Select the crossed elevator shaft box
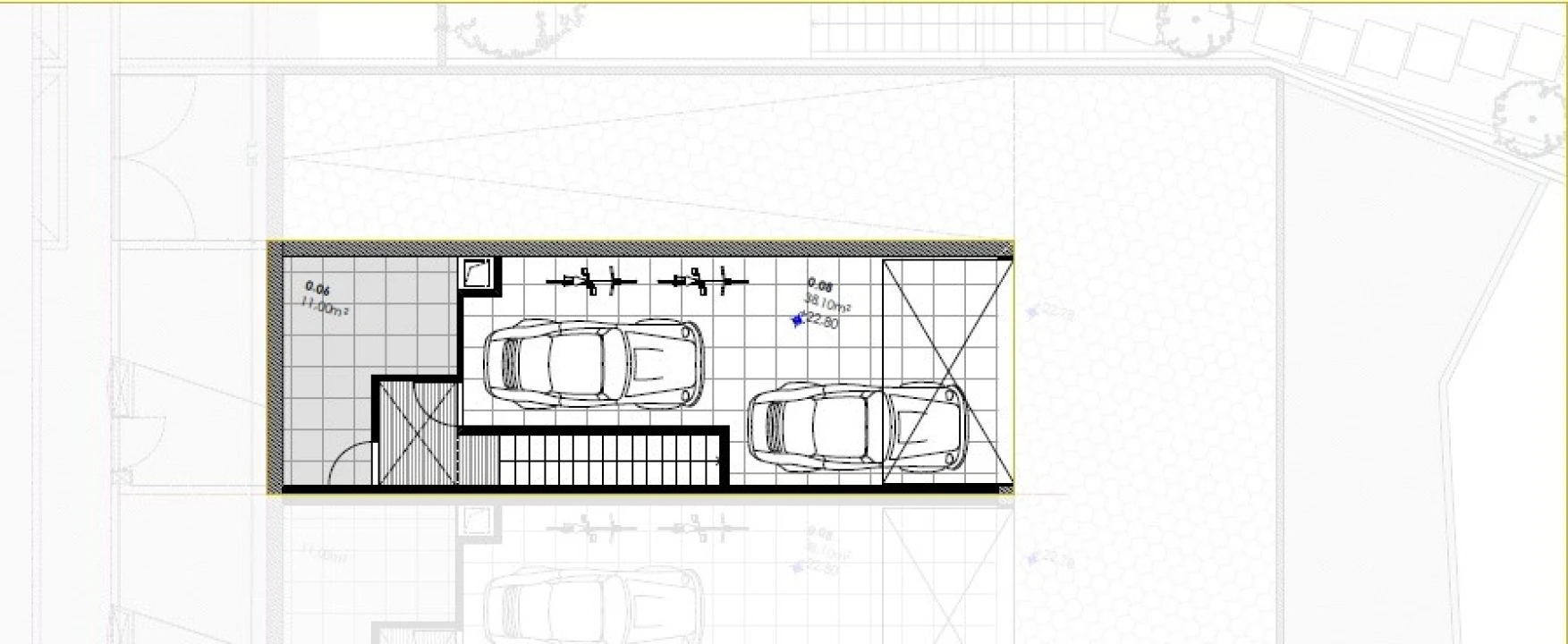 (x=416, y=435)
